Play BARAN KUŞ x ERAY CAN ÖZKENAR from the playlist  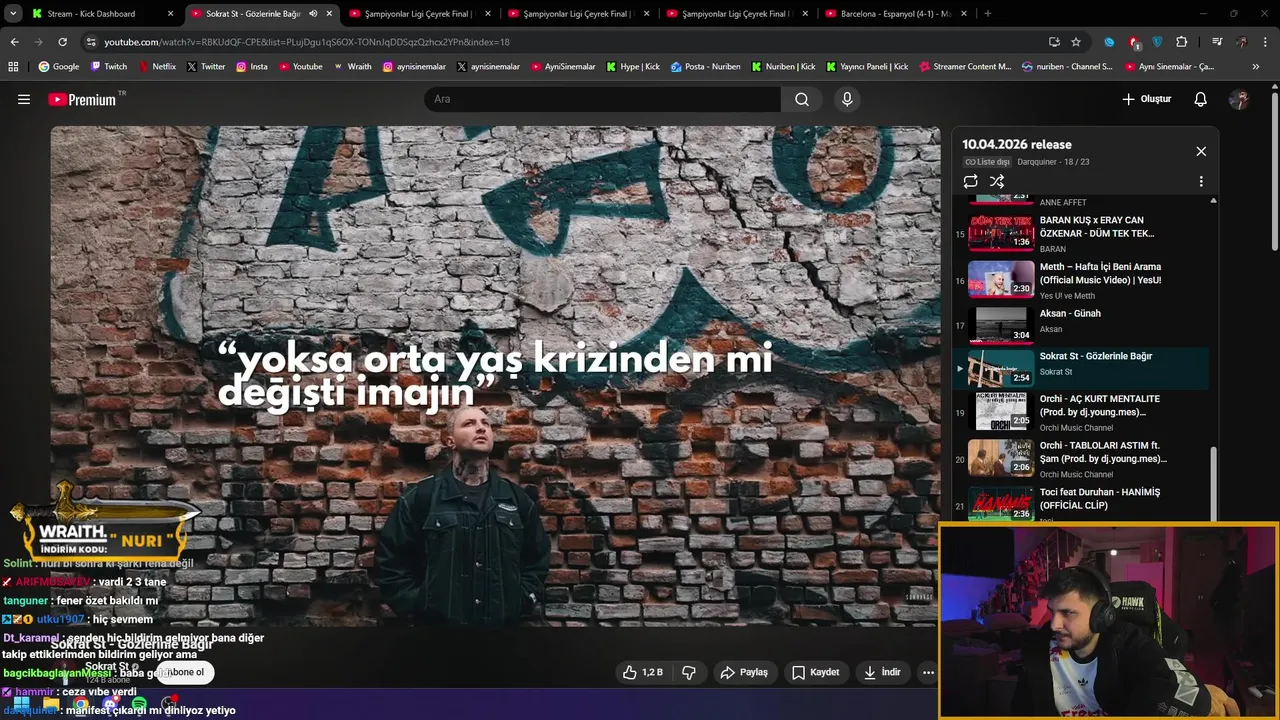(x=1081, y=234)
